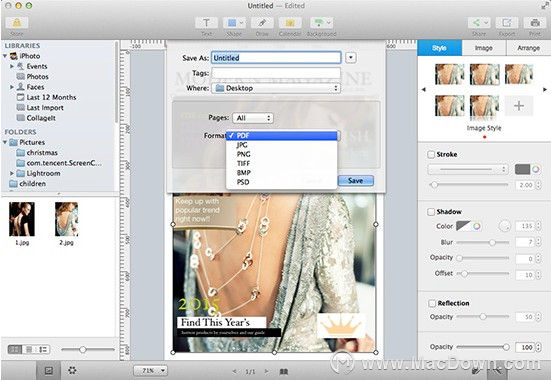551x380 pixels.
Task: Open the Background tool
Action: click(x=322, y=23)
